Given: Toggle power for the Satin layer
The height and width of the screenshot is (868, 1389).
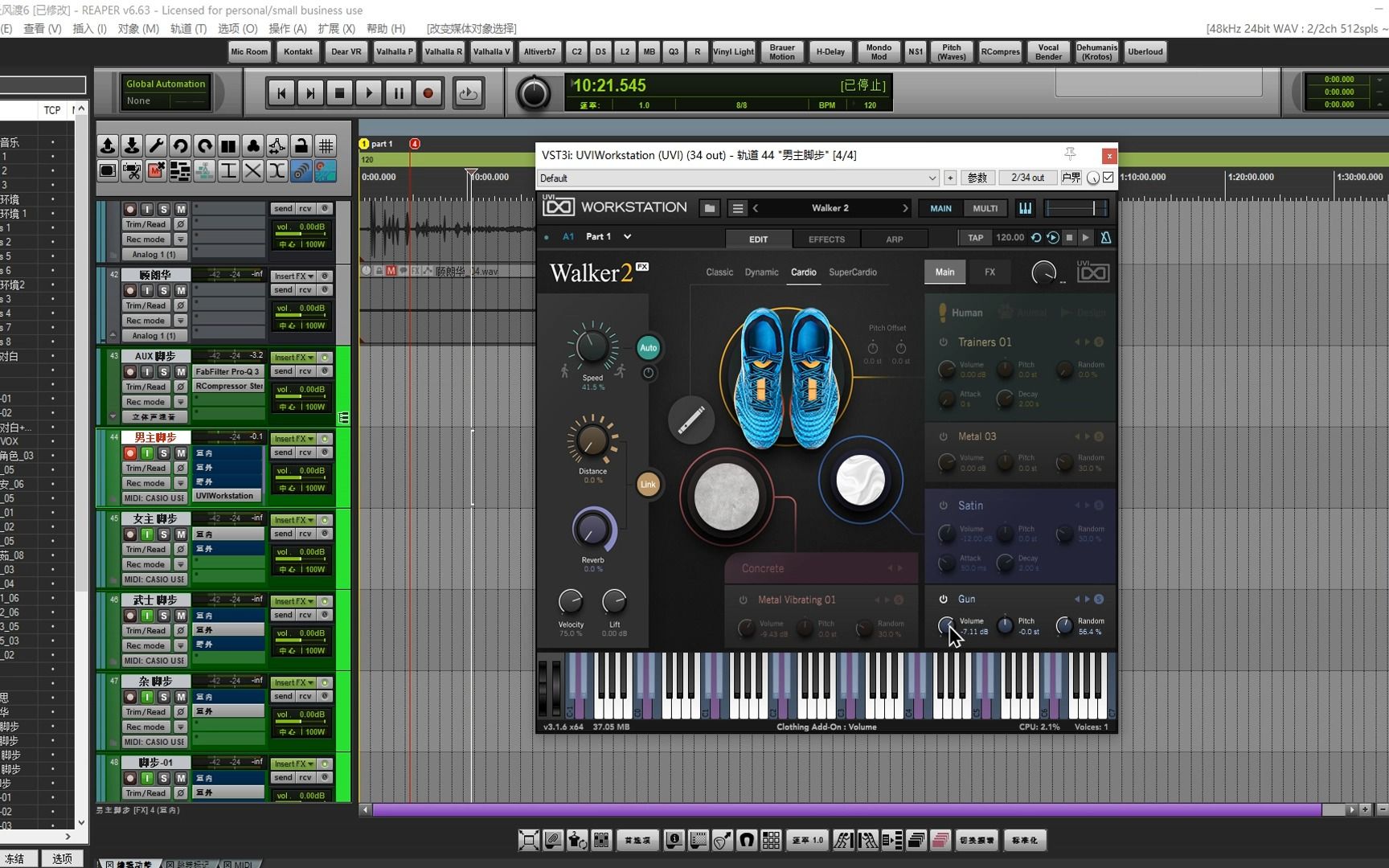Looking at the screenshot, I should pos(943,506).
